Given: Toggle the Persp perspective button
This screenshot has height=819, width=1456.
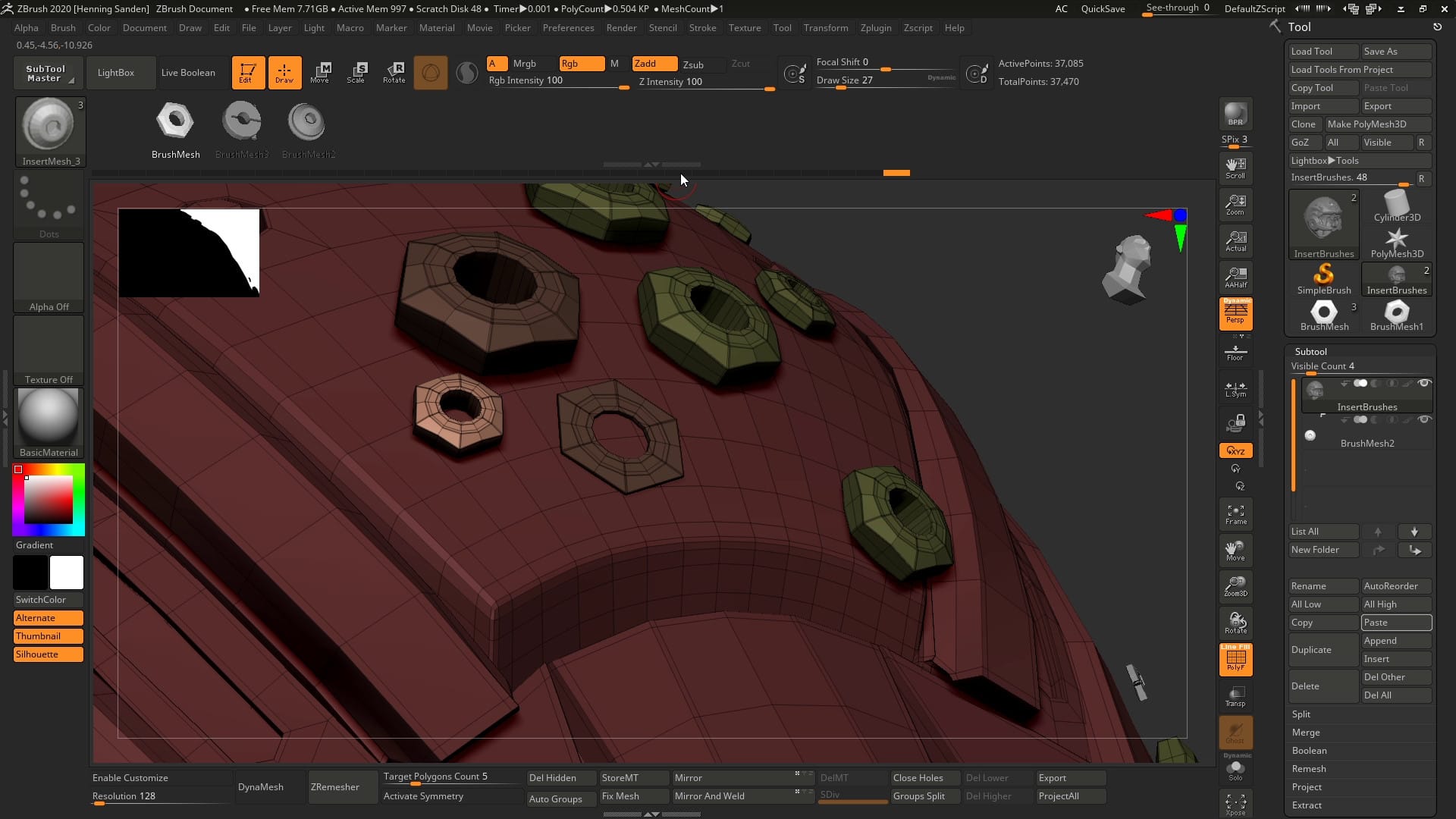Looking at the screenshot, I should (x=1235, y=313).
